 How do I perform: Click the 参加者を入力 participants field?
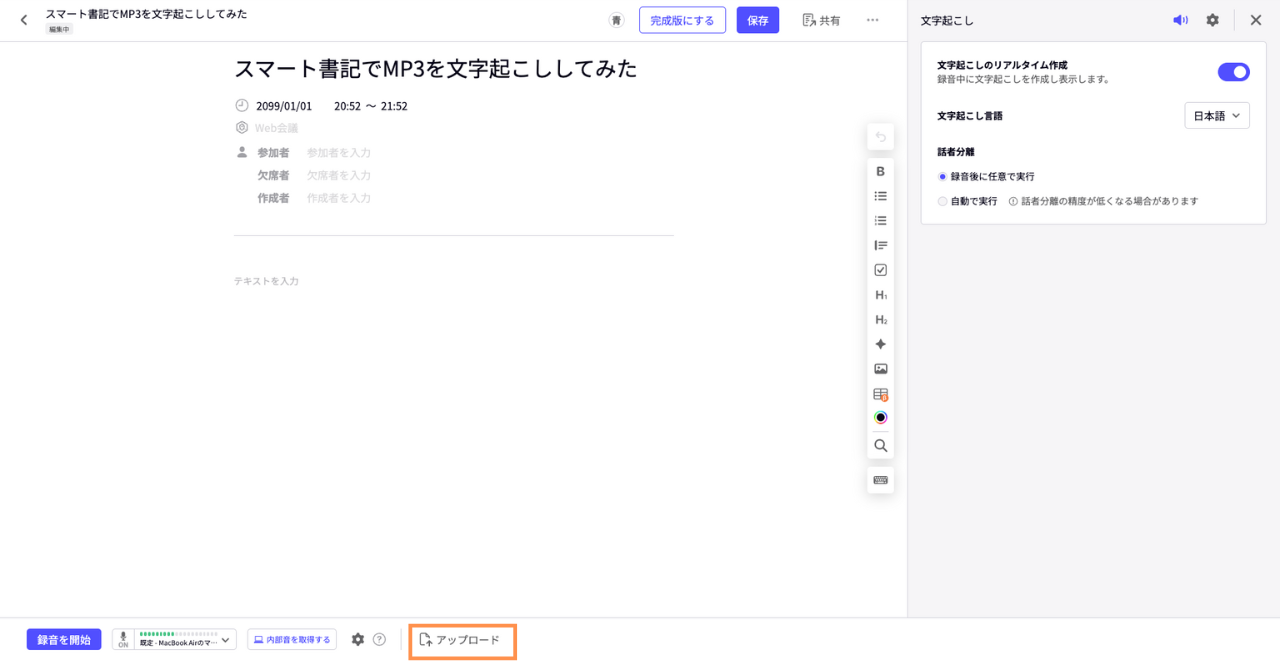pos(339,153)
